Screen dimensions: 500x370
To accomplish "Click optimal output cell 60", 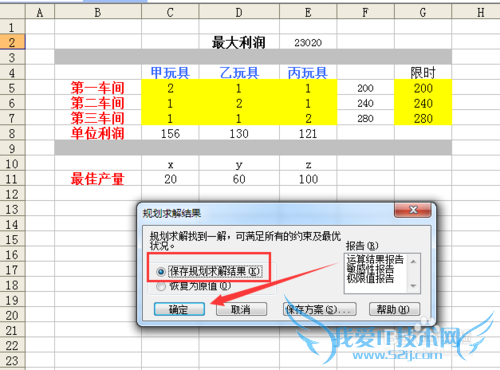I will point(239,179).
